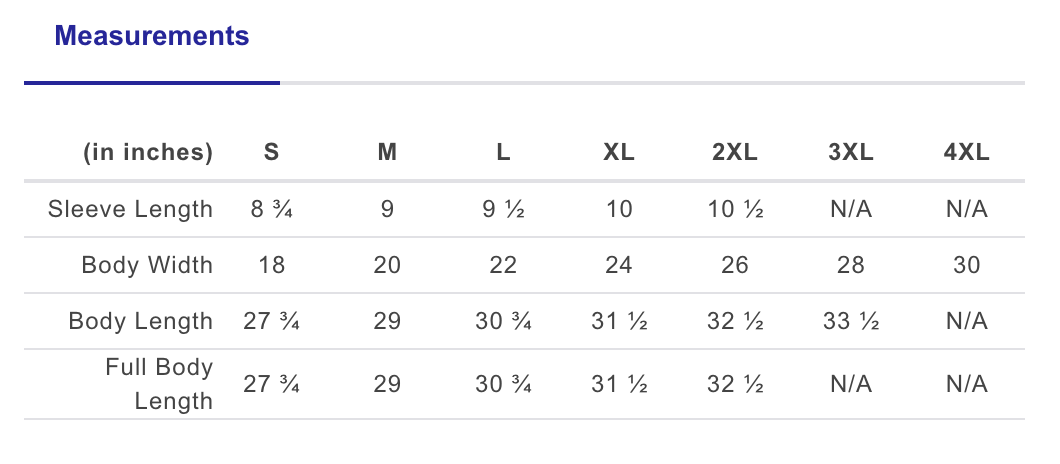1060x464 pixels.
Task: Select the S size column header
Action: coord(271,153)
